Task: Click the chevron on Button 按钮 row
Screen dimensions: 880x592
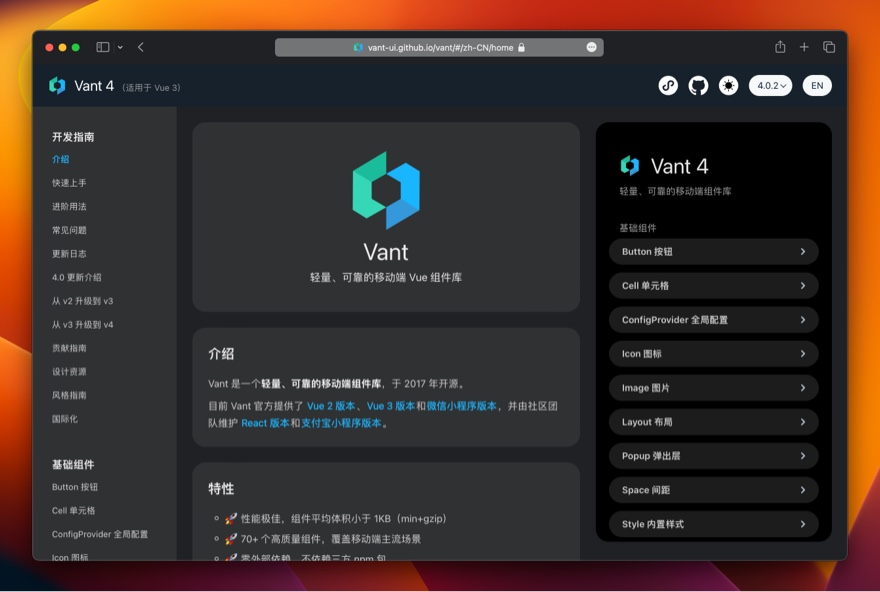Action: [803, 252]
